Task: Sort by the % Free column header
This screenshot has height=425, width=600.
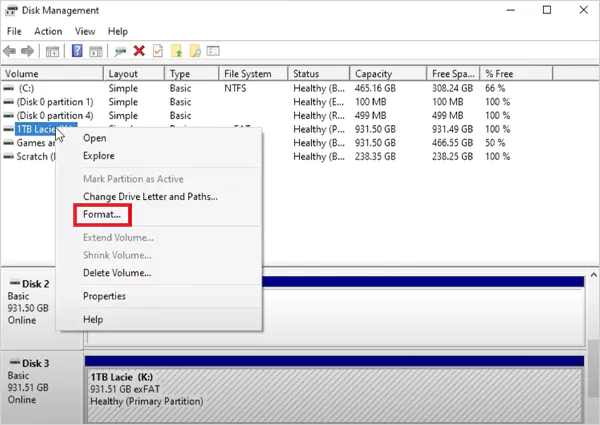Action: tap(516, 73)
